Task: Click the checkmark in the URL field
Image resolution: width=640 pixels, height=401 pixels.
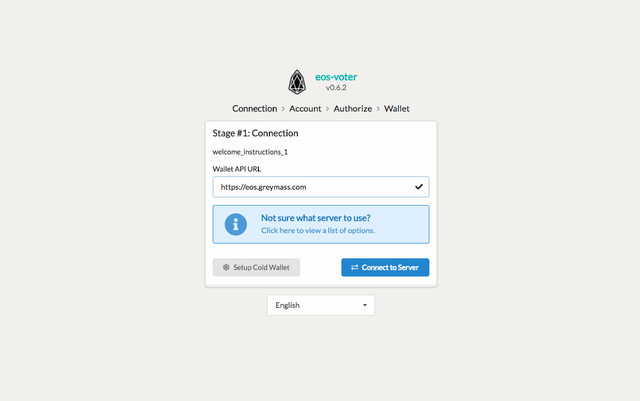Action: click(x=418, y=187)
